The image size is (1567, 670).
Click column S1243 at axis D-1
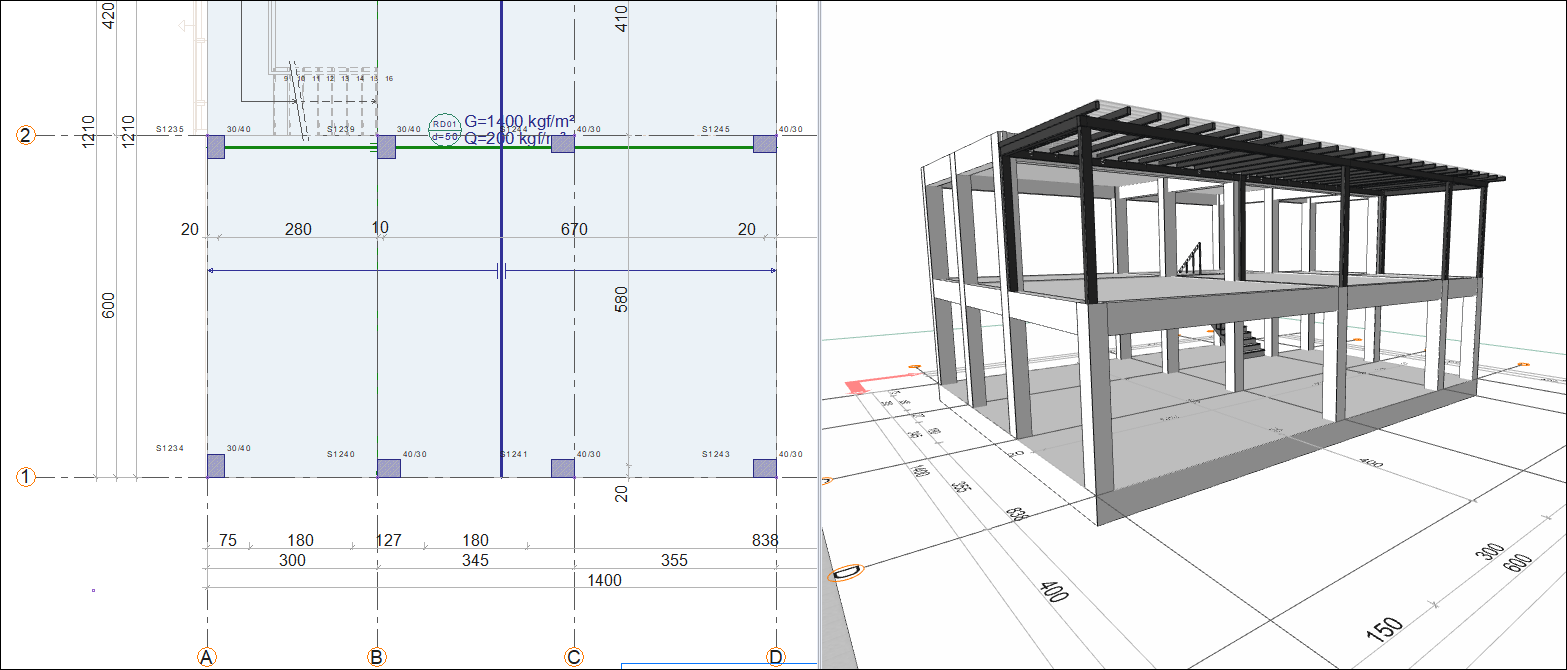point(765,468)
